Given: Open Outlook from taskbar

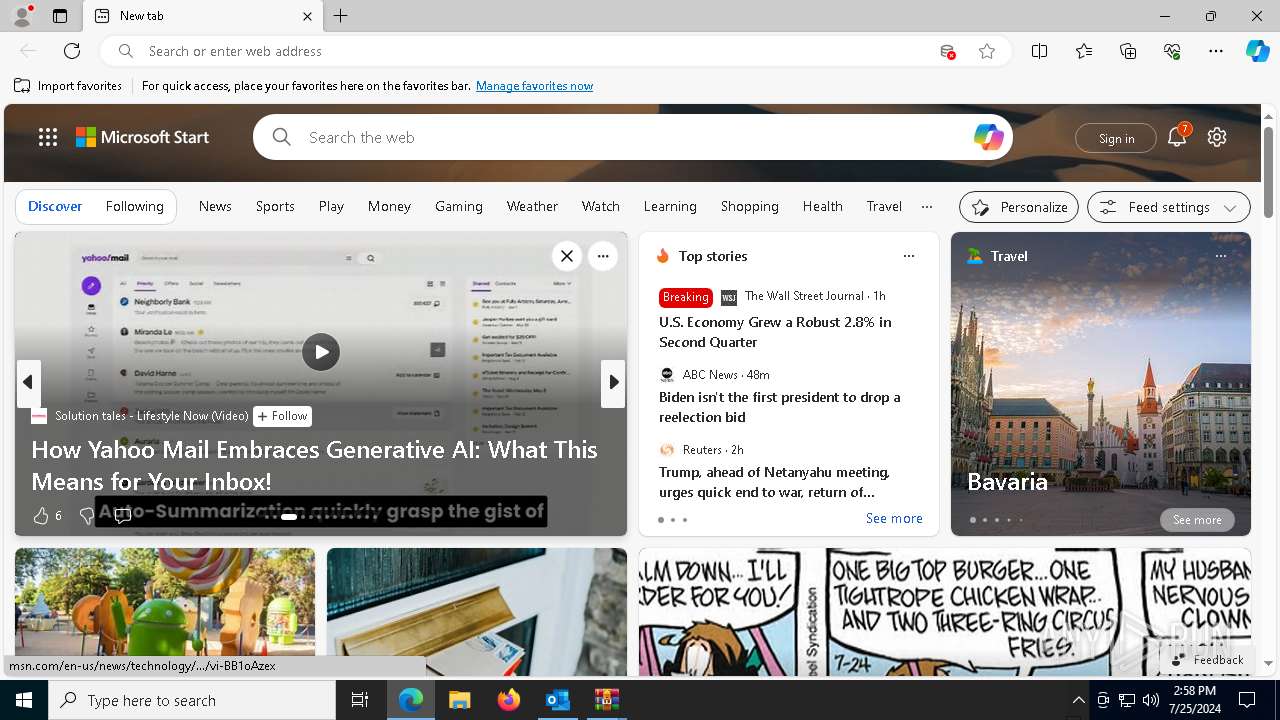Looking at the screenshot, I should [x=557, y=700].
